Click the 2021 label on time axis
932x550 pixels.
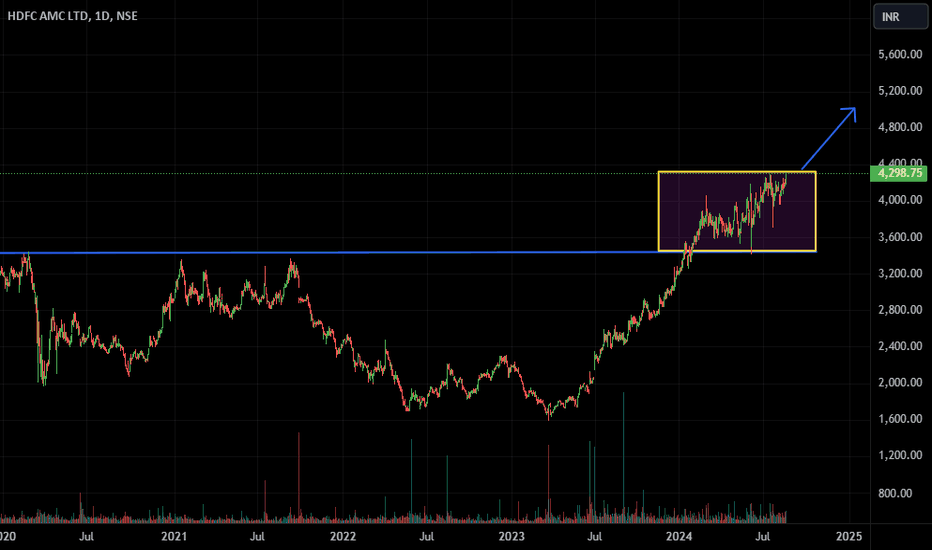point(174,536)
